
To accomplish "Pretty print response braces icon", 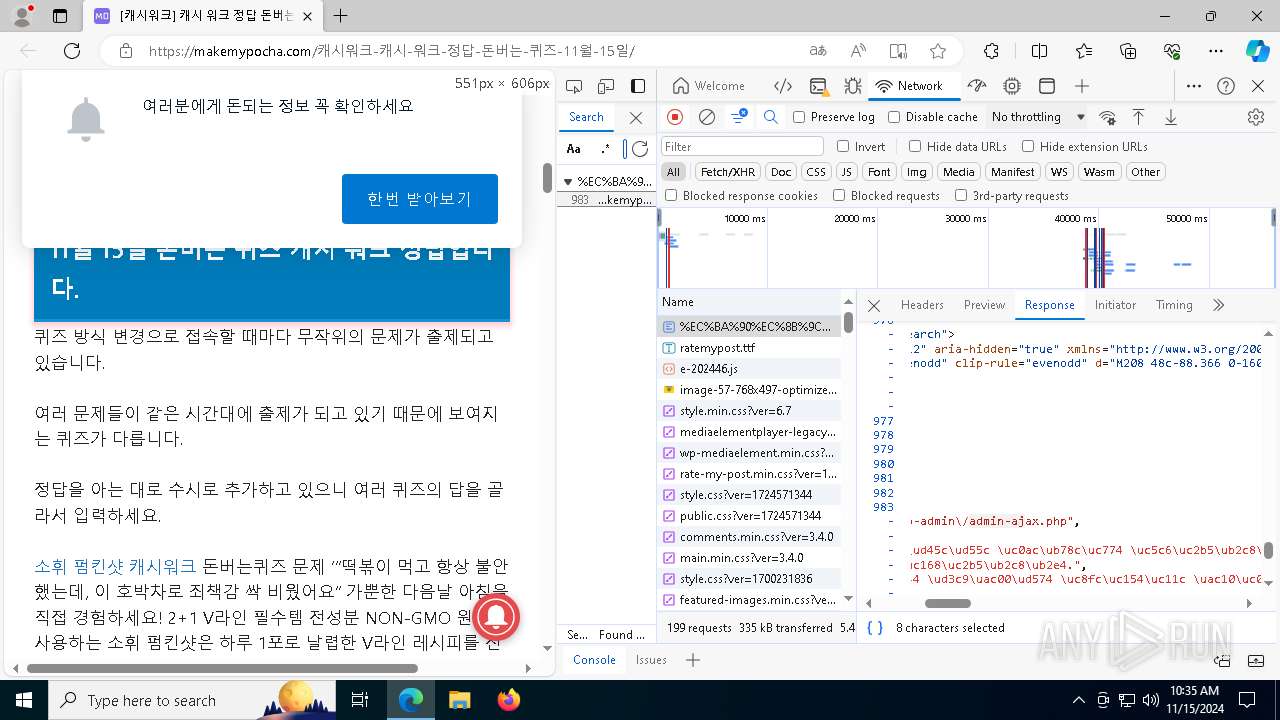I will tap(875, 628).
